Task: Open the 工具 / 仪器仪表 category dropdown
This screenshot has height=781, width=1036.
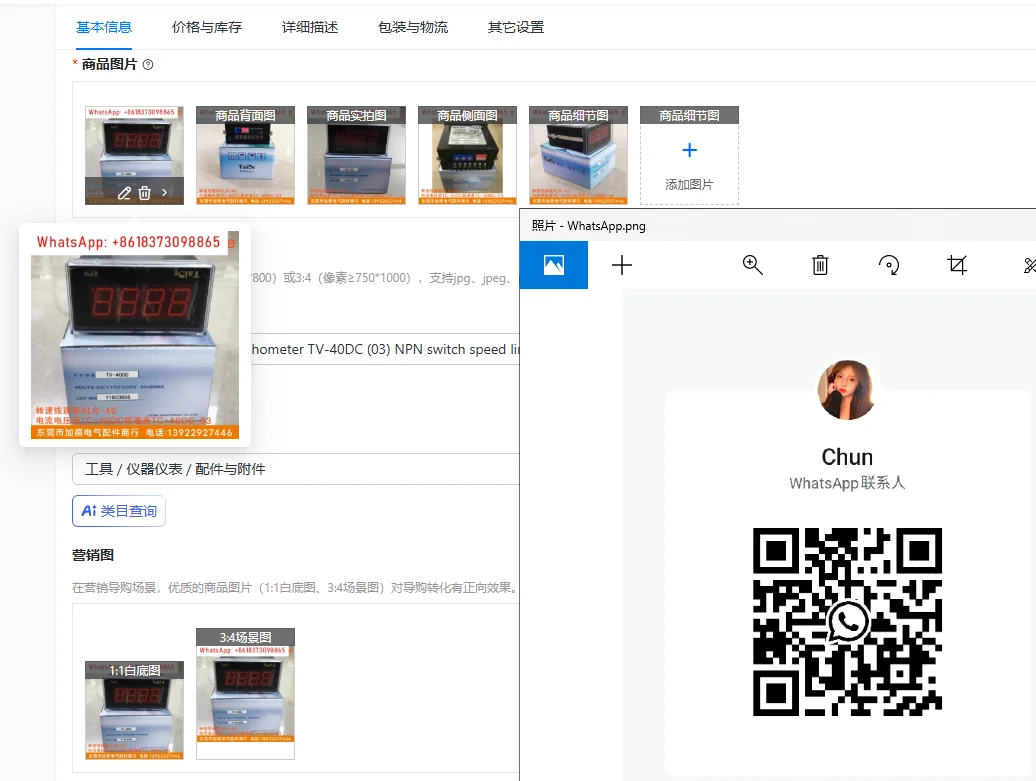Action: (x=296, y=469)
